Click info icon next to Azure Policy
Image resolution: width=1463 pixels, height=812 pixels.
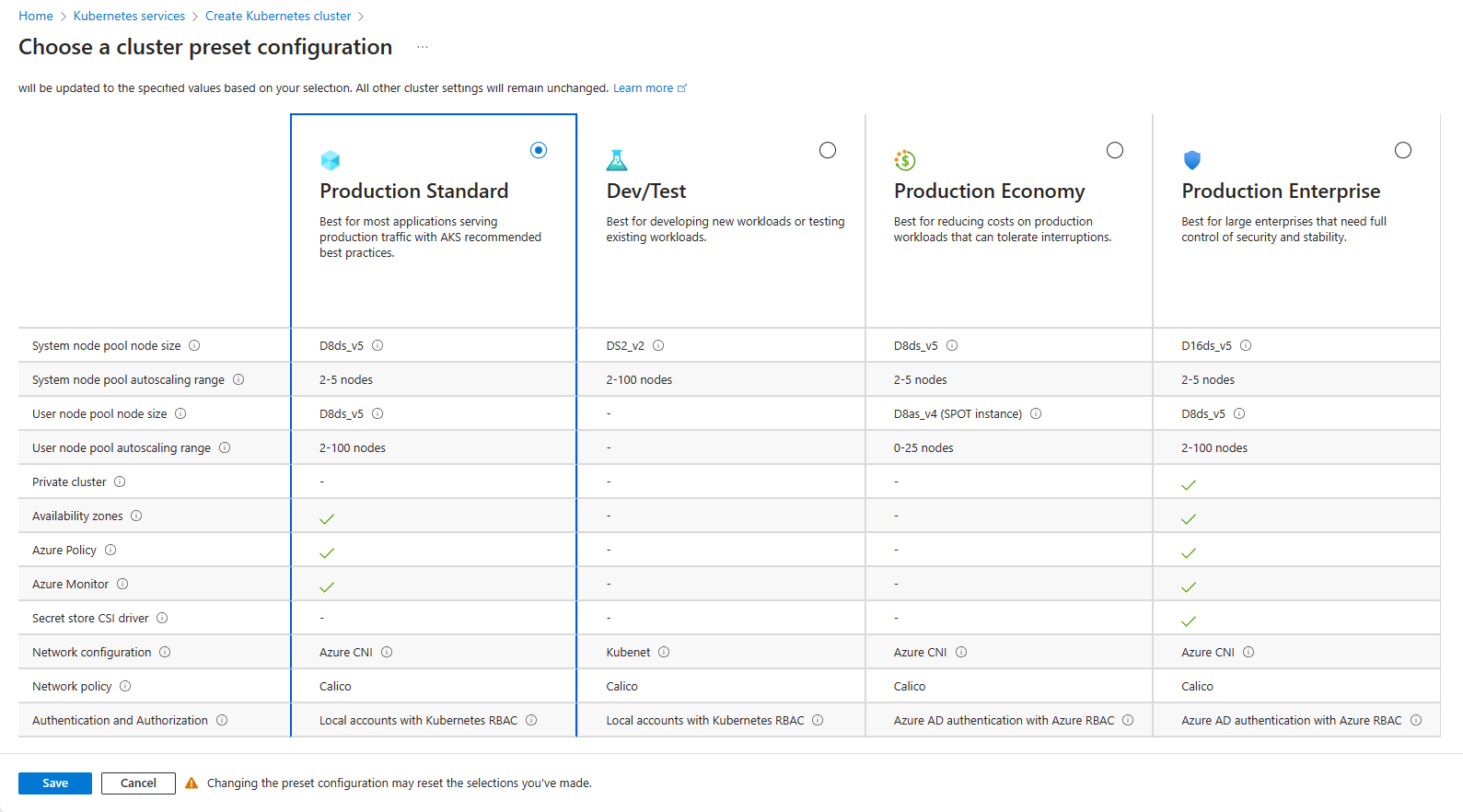110,550
